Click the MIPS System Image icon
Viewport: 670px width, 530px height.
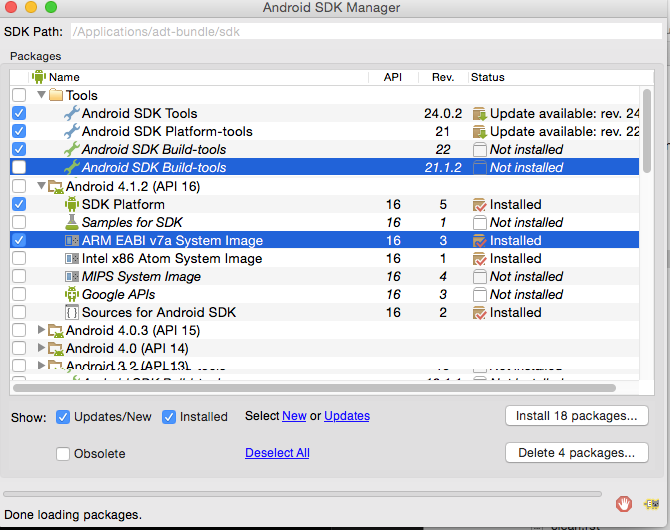pyautogui.click(x=72, y=277)
